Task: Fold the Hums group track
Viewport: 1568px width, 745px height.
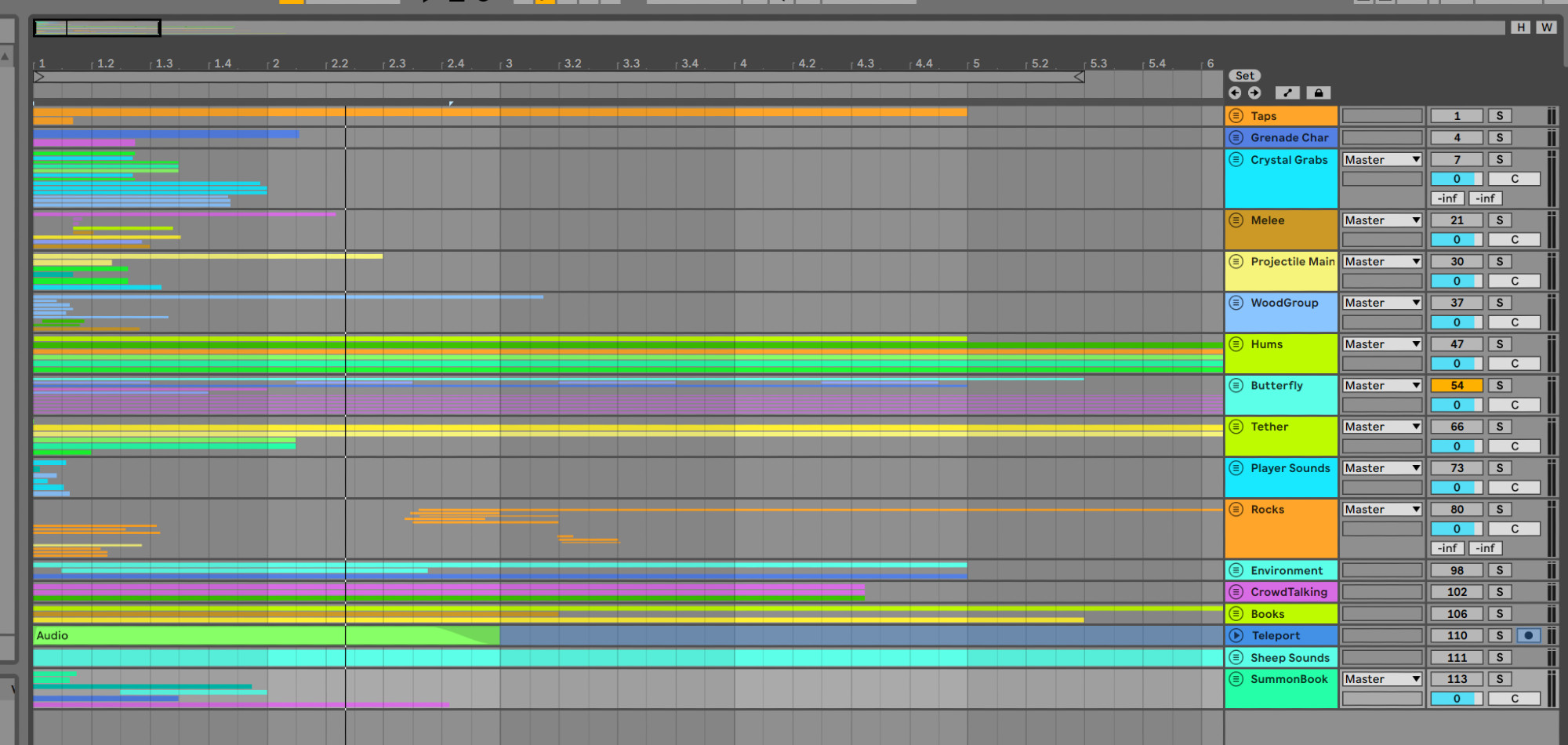Action: [x=1236, y=344]
